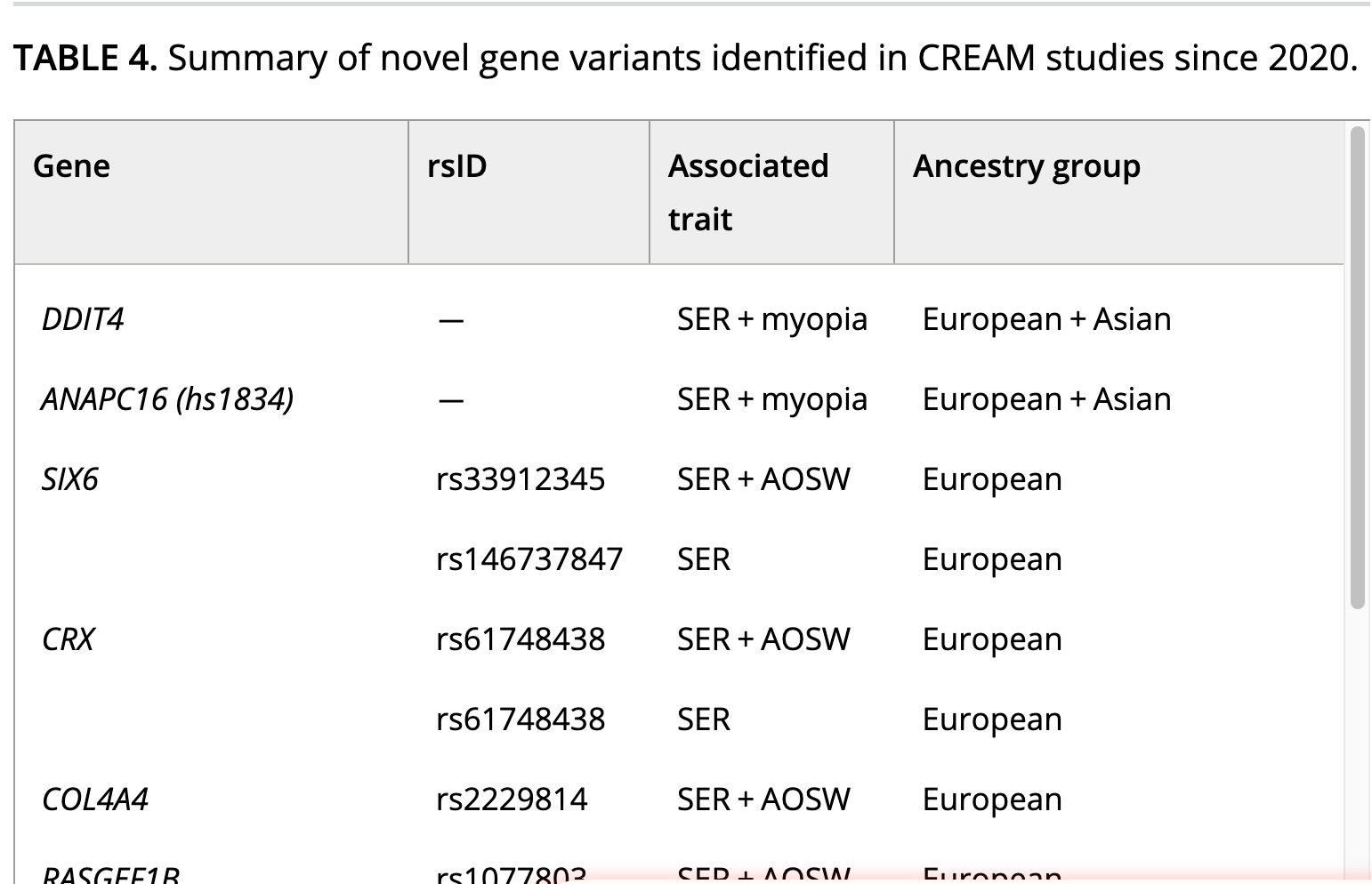Click the table's vertical scrollbar thumb

point(1357,367)
